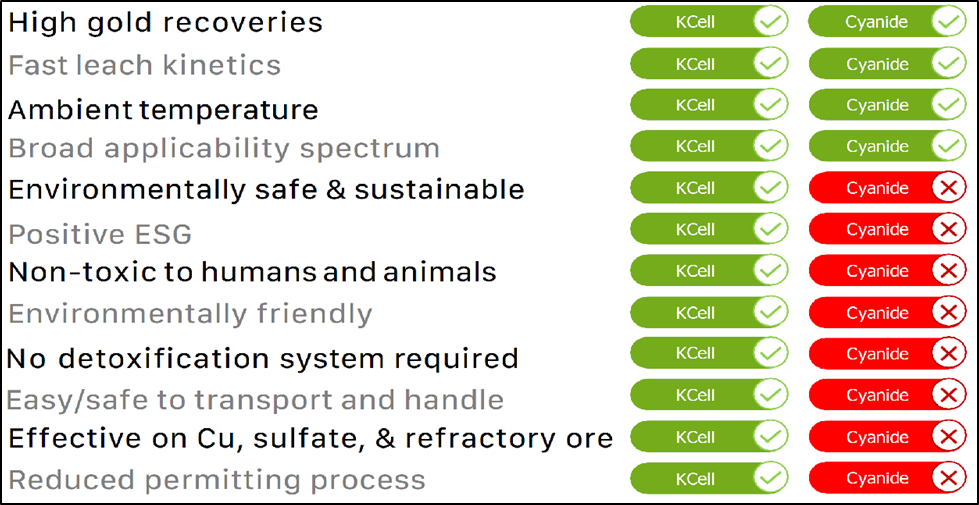This screenshot has width=979, height=505.
Task: Click the Cyanide X icon for Positive ESG
Action: (x=948, y=230)
